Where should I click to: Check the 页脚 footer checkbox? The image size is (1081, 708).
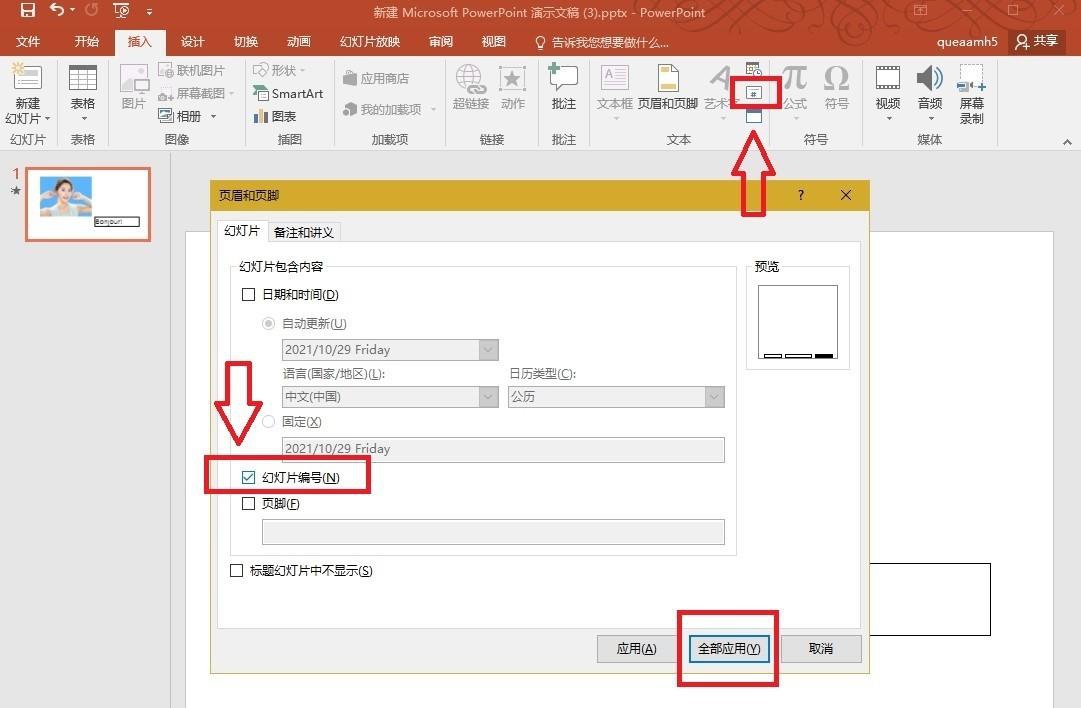pyautogui.click(x=248, y=503)
